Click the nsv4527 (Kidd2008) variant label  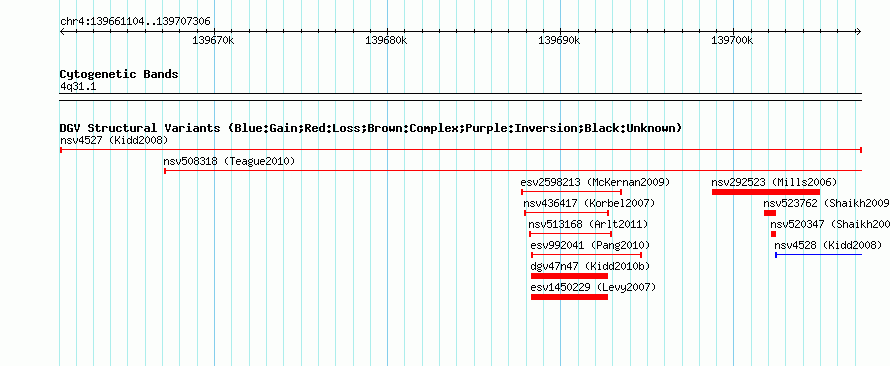point(114,140)
